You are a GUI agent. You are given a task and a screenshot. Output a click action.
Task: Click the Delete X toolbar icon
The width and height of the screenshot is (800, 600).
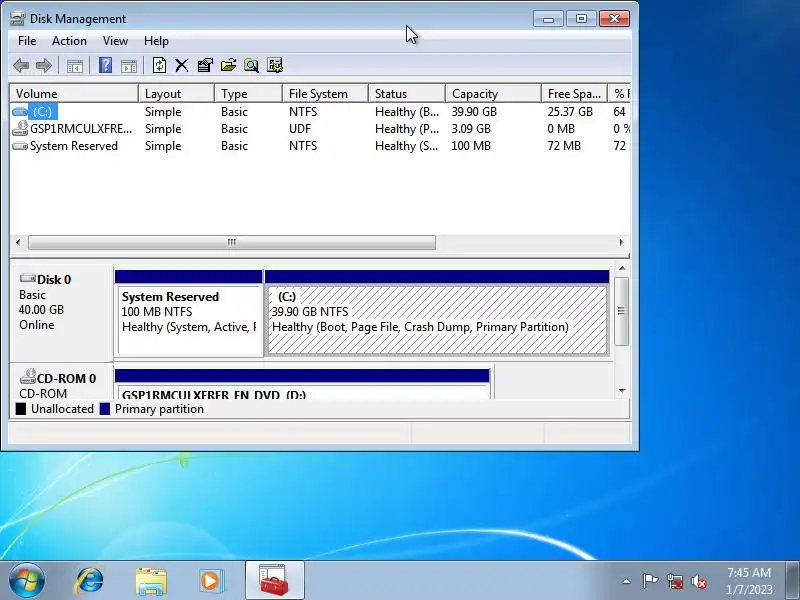tap(182, 65)
